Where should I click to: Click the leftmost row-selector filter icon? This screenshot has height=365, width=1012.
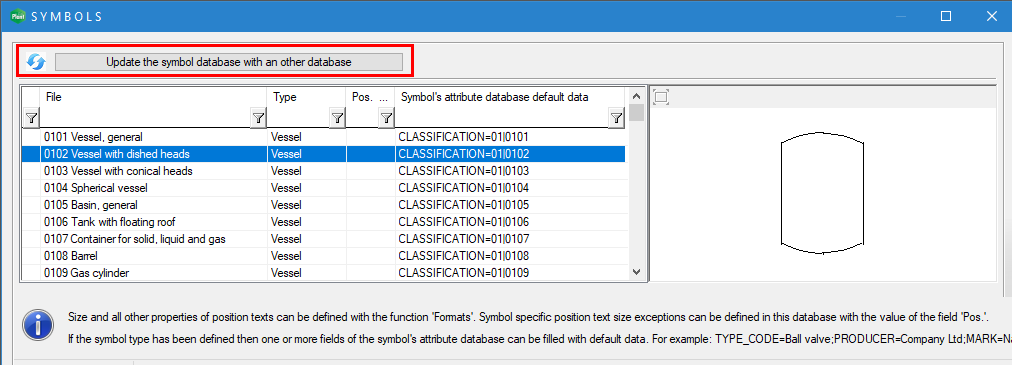coord(31,118)
